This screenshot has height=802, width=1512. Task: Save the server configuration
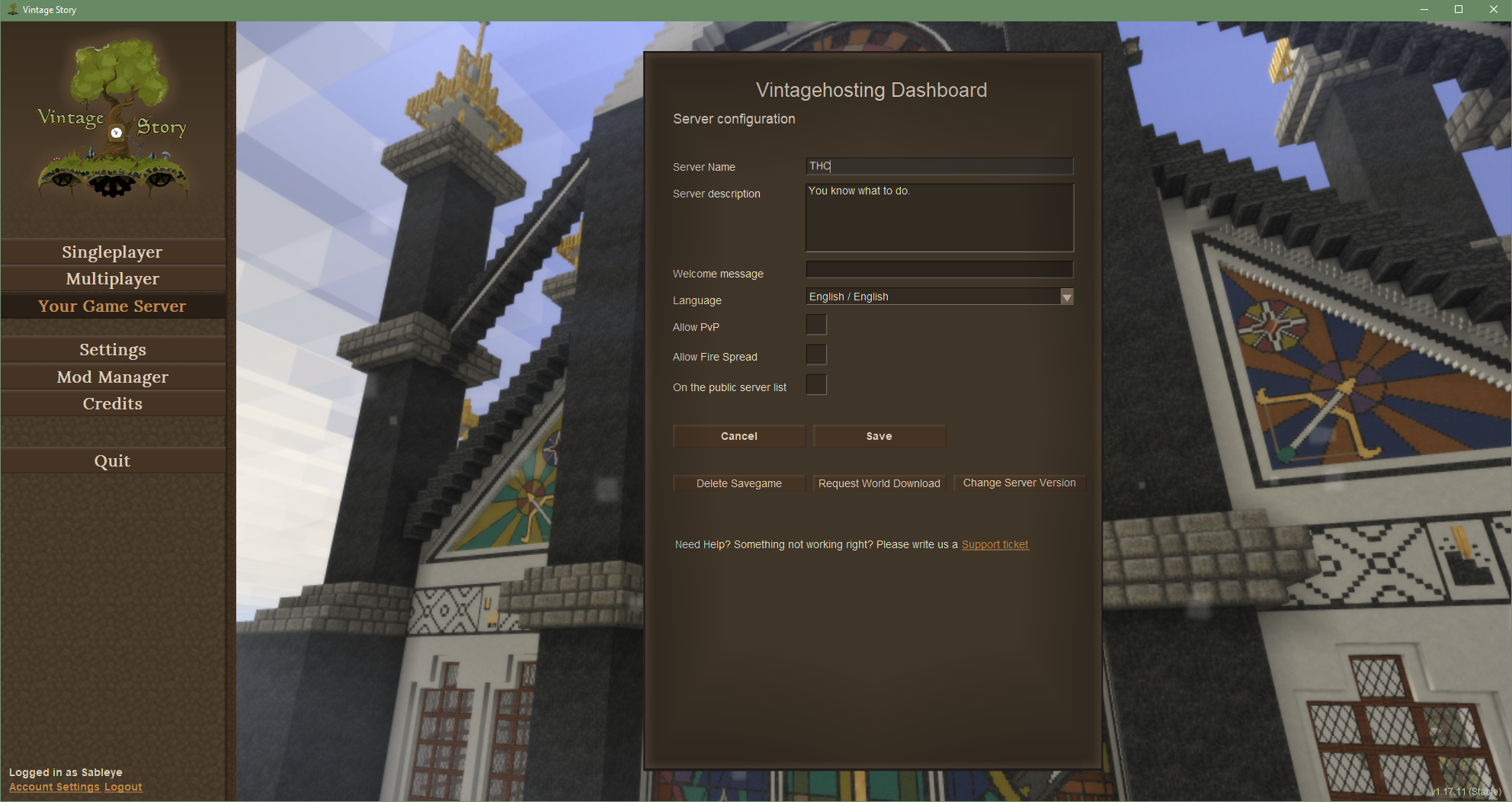coord(879,436)
